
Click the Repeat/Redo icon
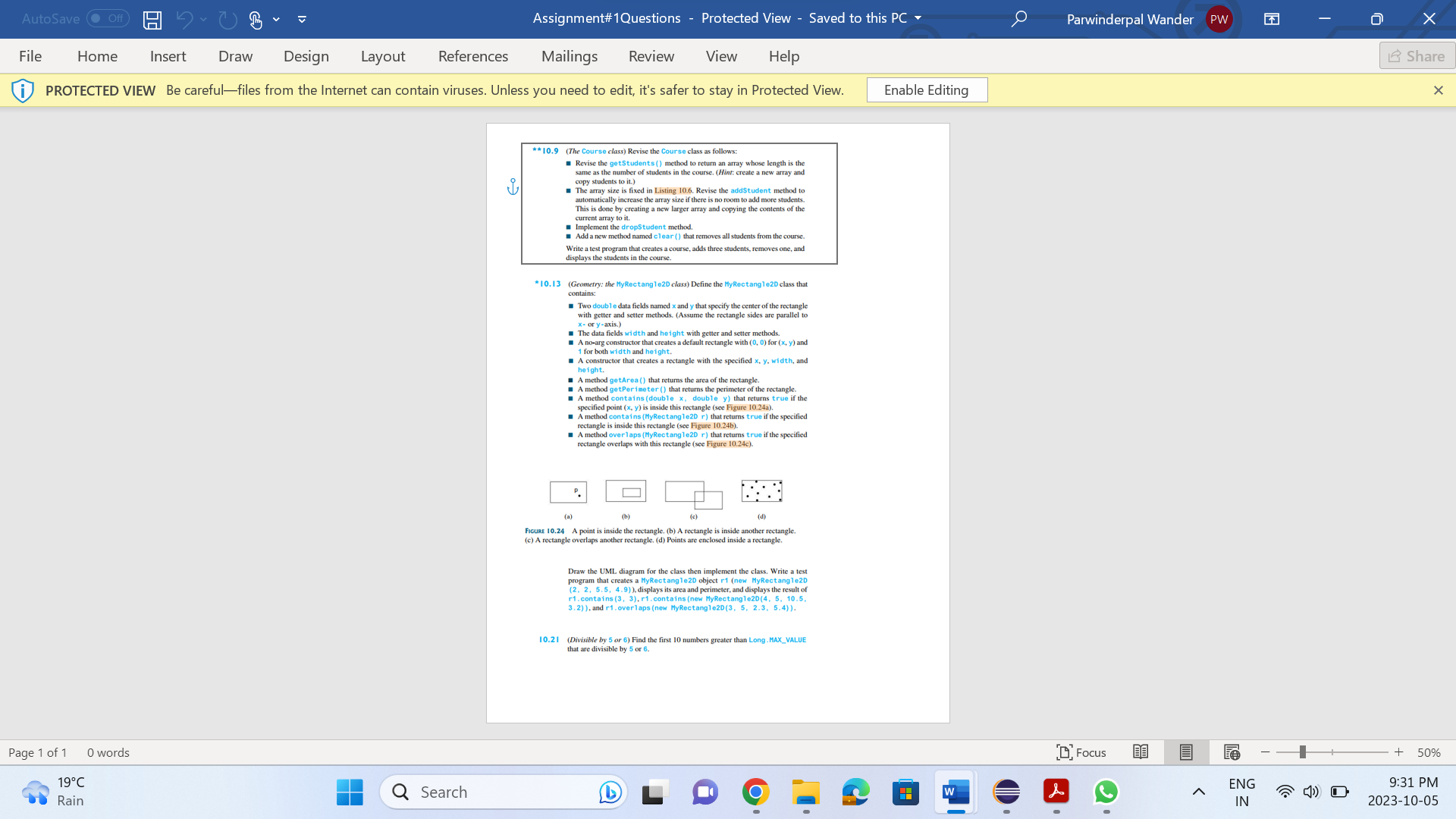227,19
